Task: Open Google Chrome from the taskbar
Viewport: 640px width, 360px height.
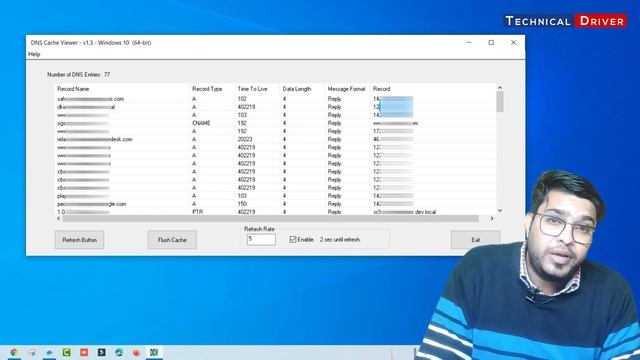Action: point(14,352)
